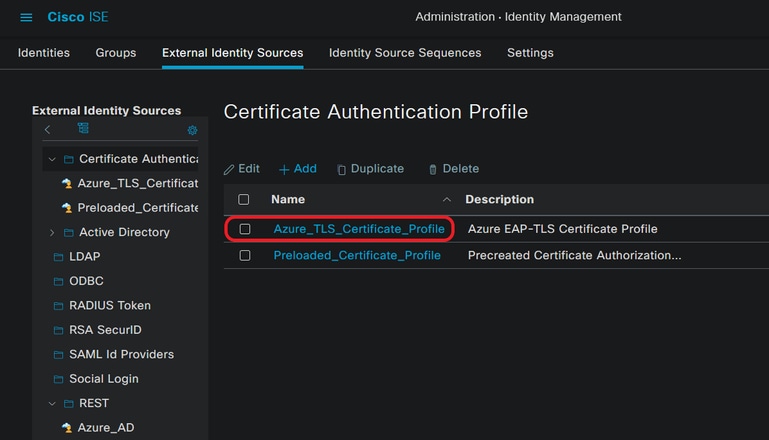Switch to the Identity Source Sequences tab

404,53
